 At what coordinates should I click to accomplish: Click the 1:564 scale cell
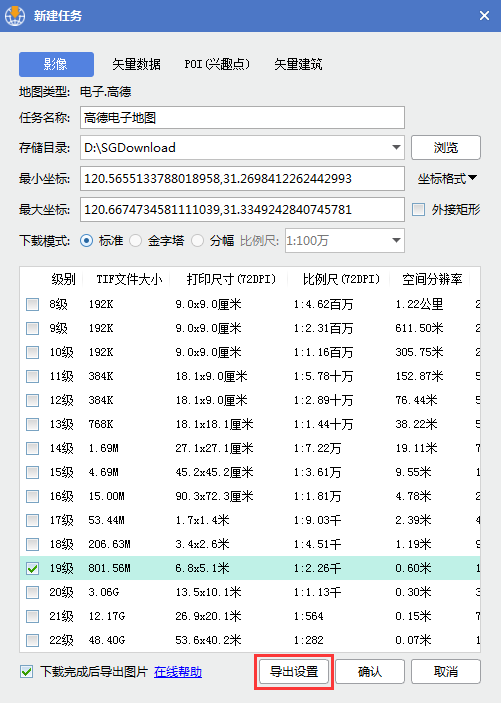pyautogui.click(x=308, y=616)
